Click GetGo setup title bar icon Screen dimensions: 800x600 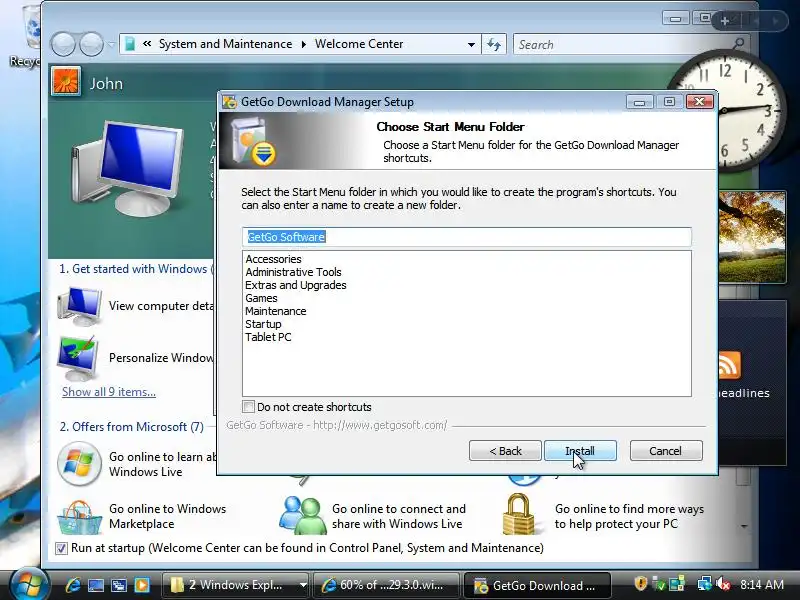230,102
